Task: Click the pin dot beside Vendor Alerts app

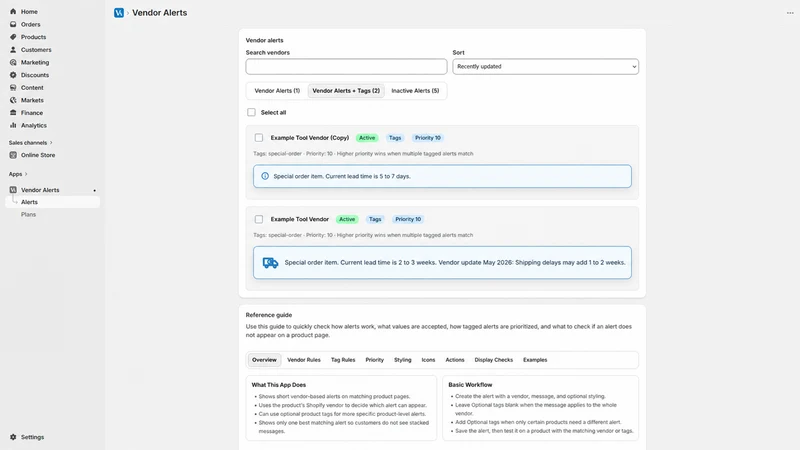Action: 94,190
